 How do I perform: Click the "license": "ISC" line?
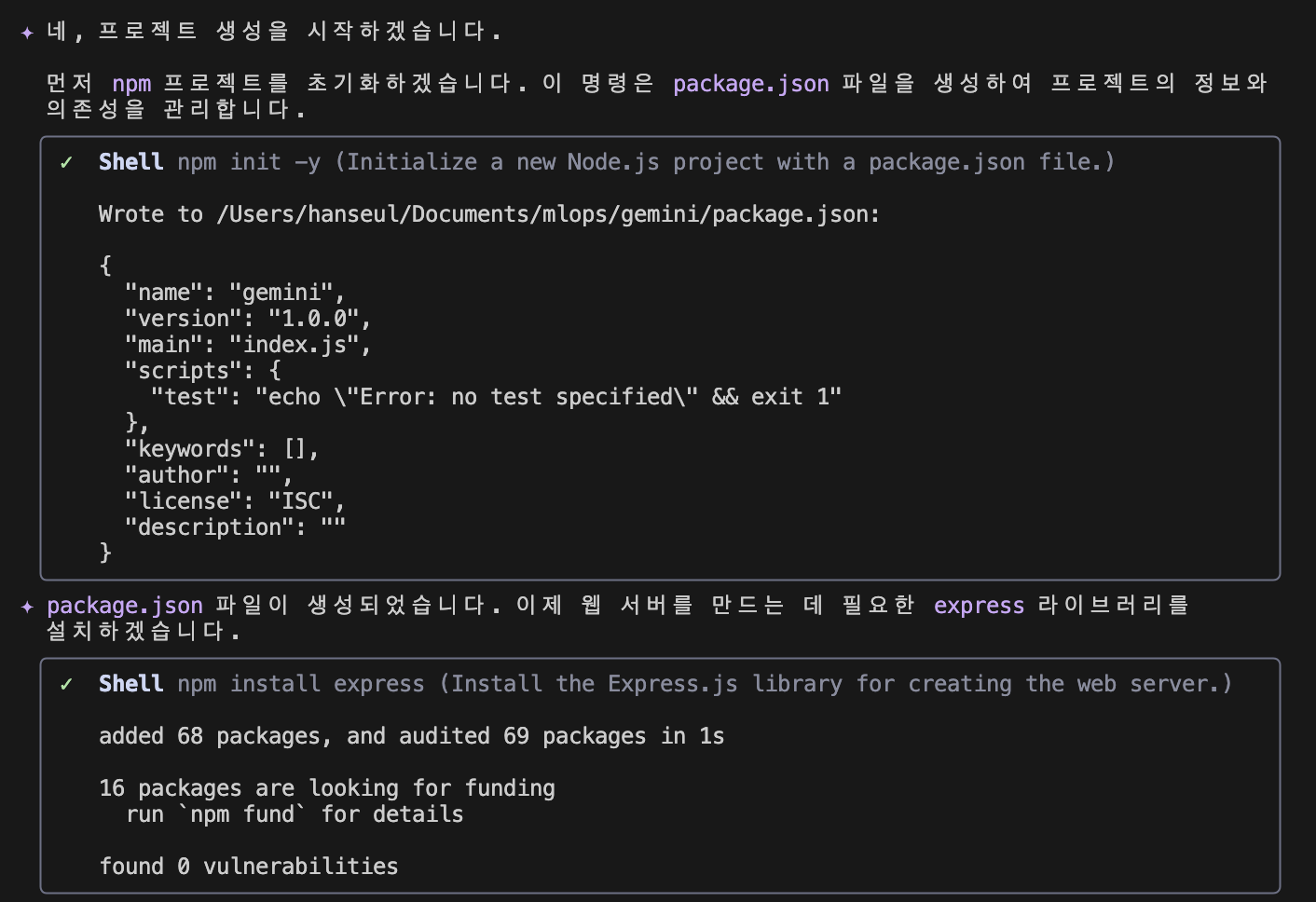[235, 501]
